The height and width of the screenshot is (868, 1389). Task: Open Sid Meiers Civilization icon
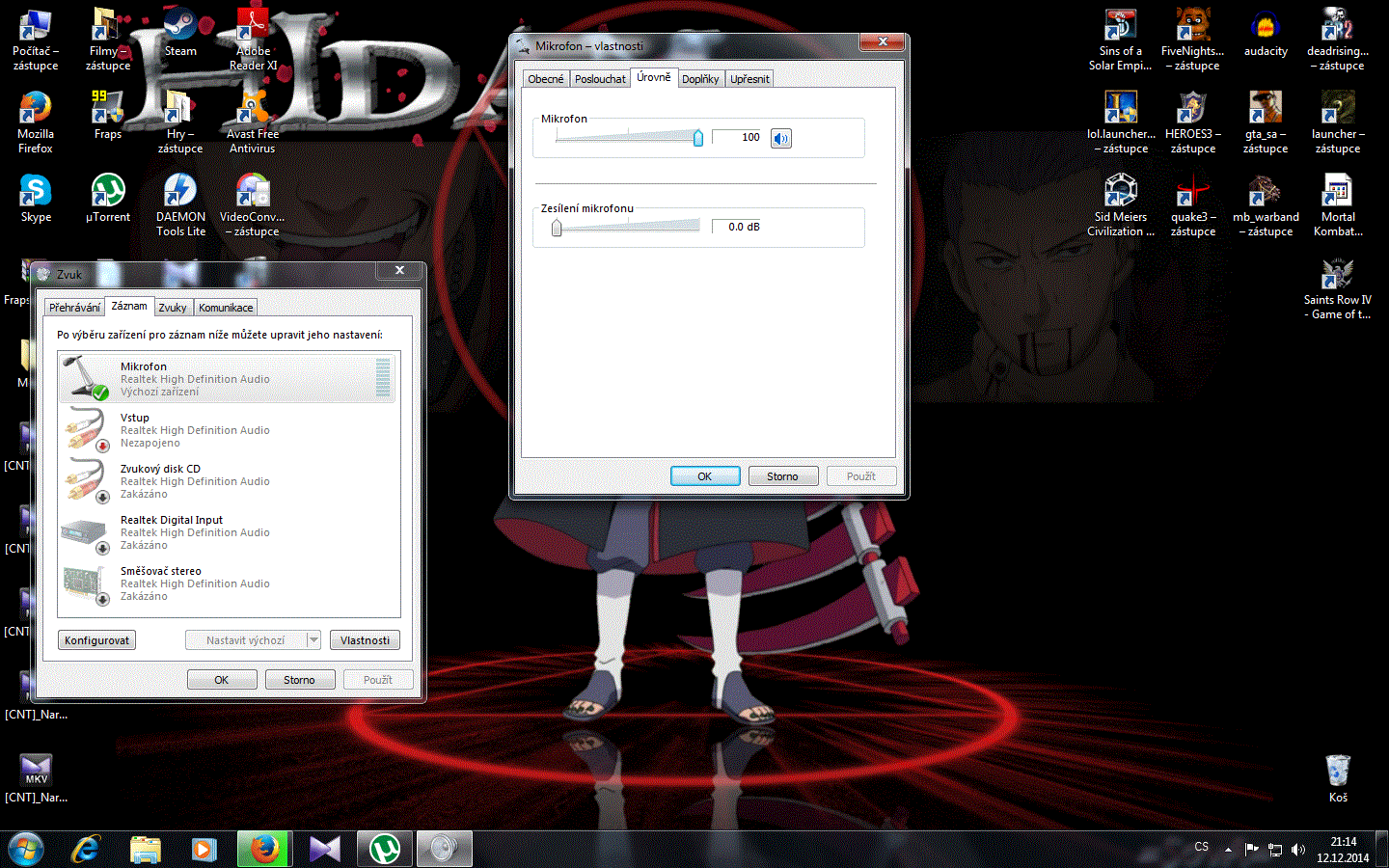click(1121, 205)
